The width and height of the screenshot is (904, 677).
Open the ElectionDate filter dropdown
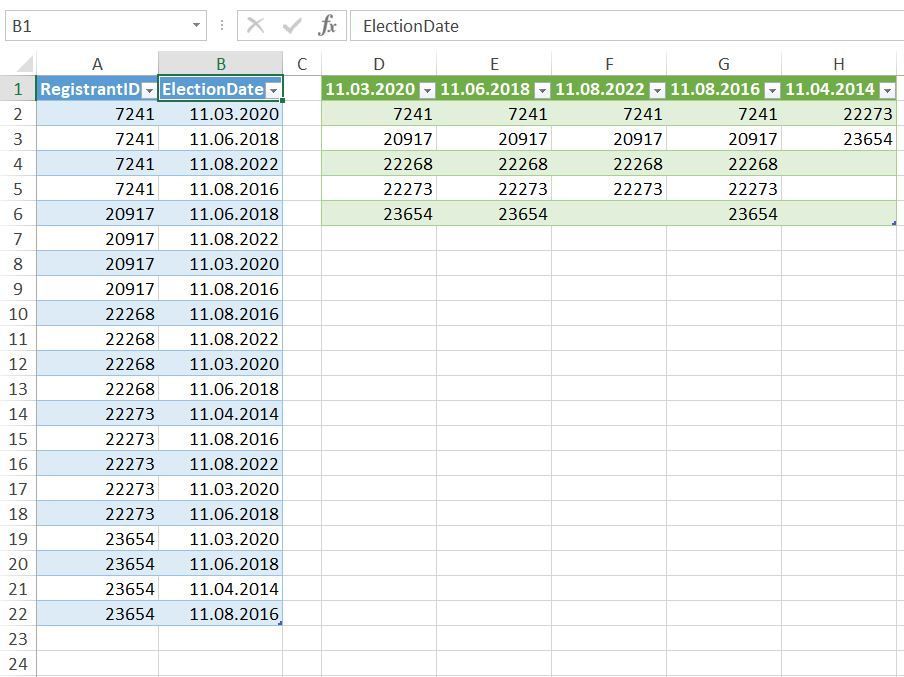tap(274, 91)
